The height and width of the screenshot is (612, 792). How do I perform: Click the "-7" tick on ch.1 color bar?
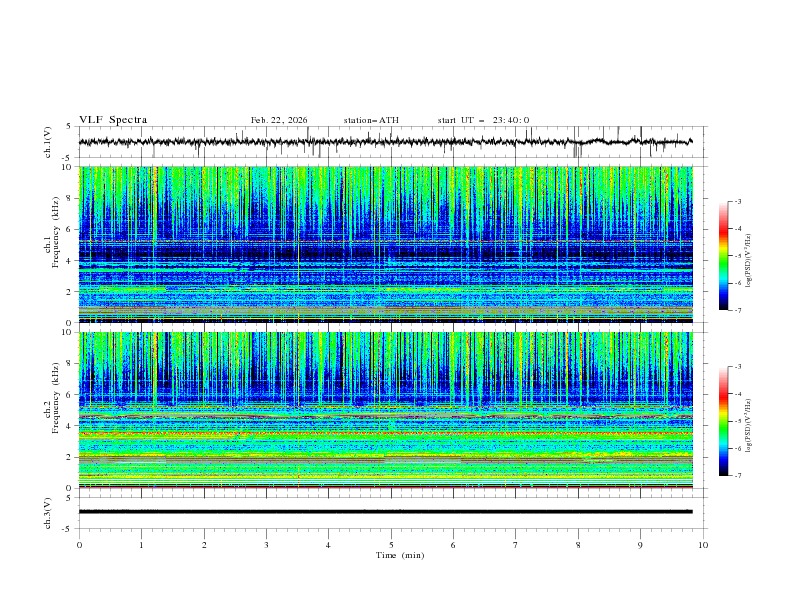point(738,310)
